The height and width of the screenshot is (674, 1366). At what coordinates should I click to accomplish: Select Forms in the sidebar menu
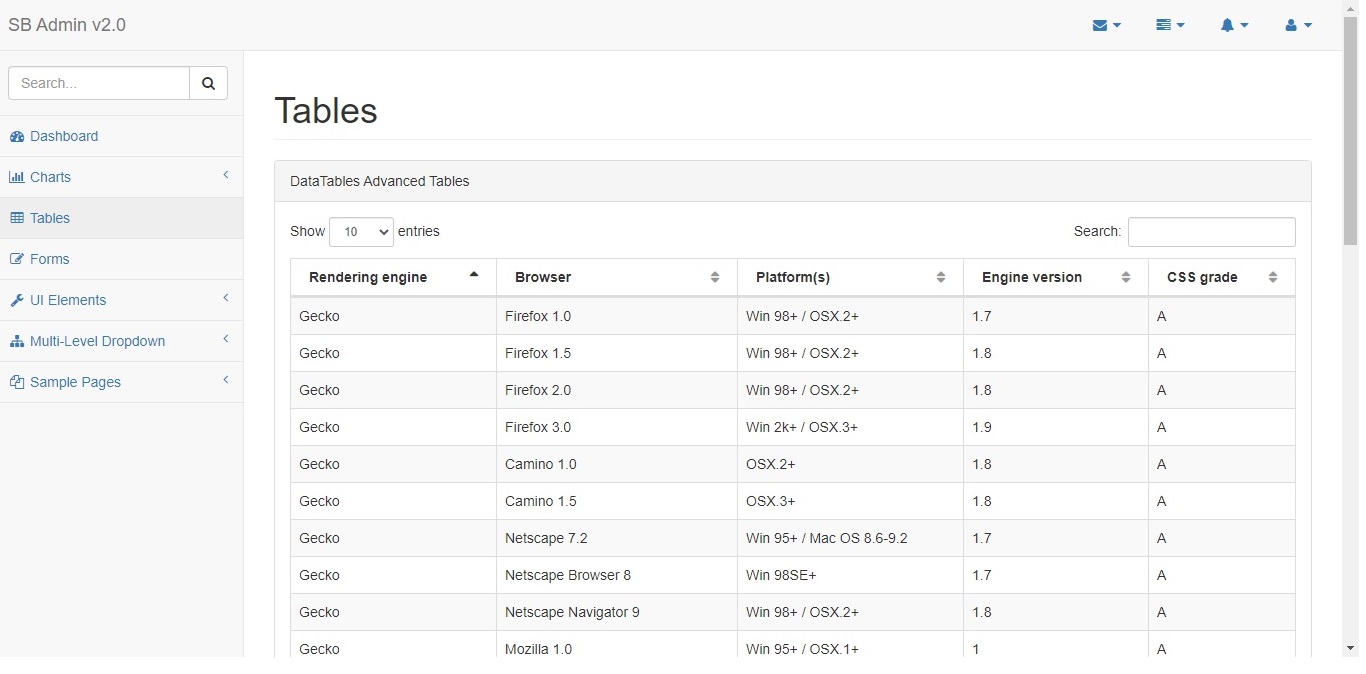47,258
